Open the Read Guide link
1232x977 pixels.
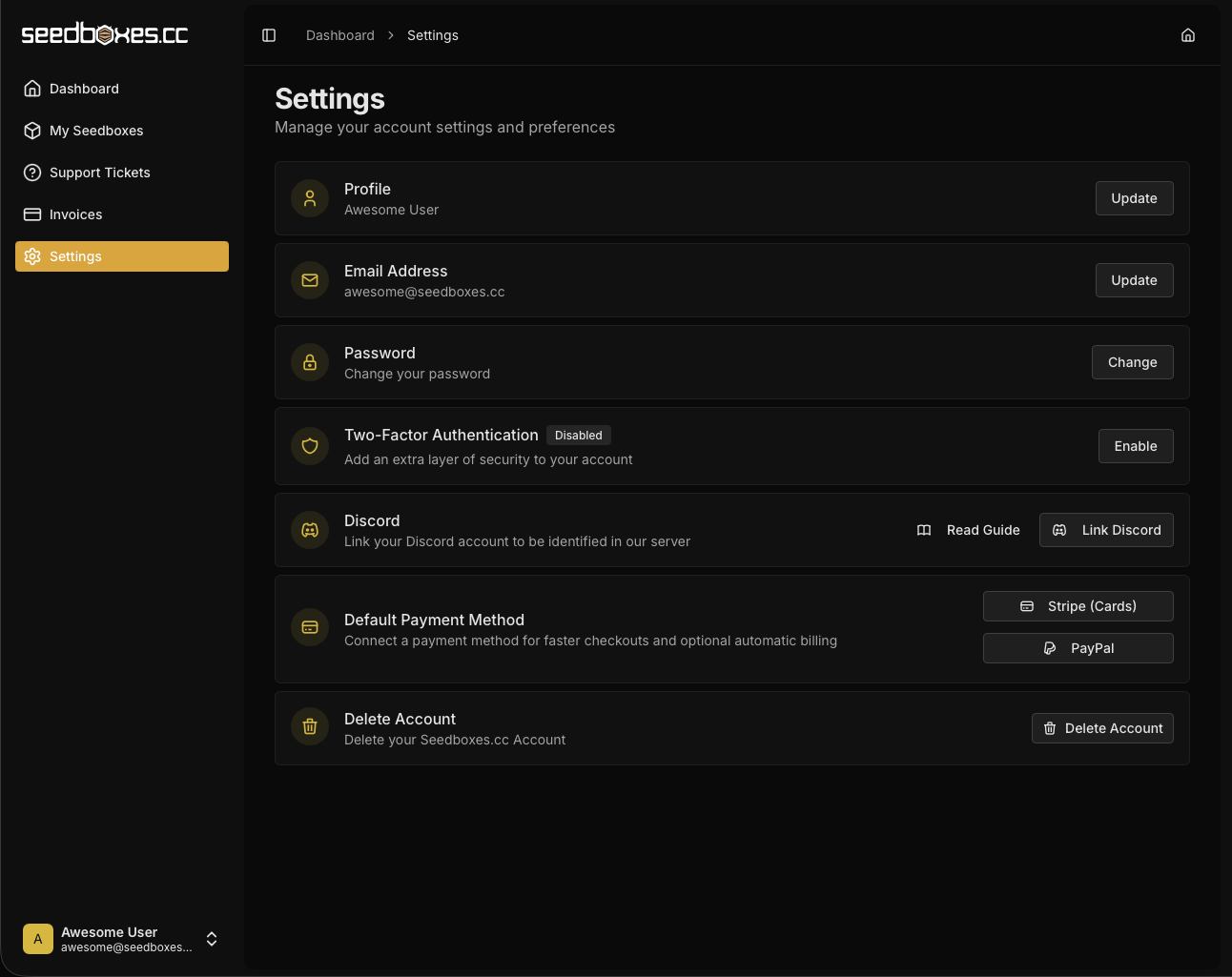[x=968, y=530]
